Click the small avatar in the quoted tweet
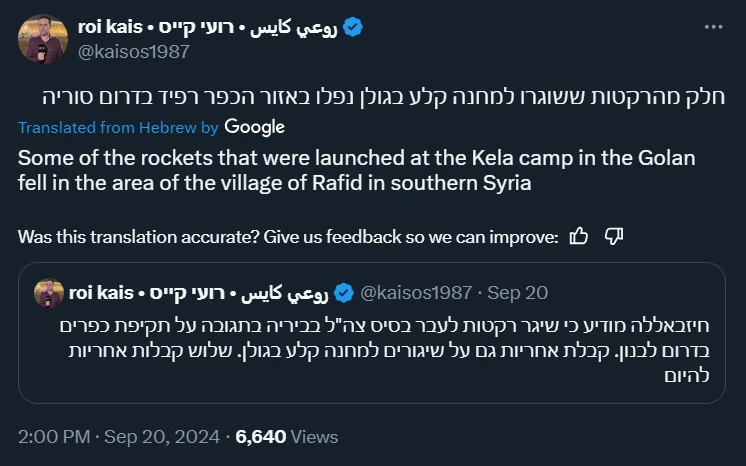The image size is (746, 466). click(x=49, y=292)
